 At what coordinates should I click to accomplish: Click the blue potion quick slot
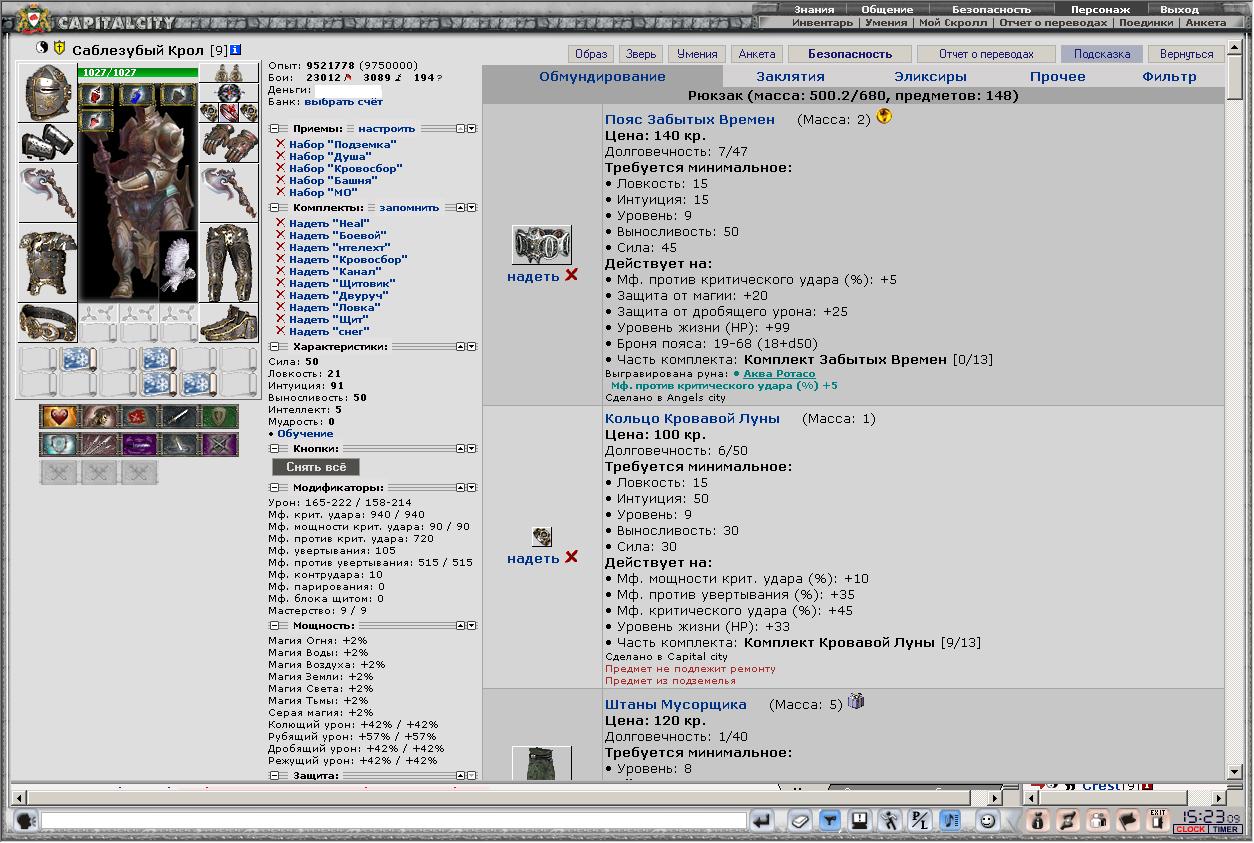pos(138,96)
